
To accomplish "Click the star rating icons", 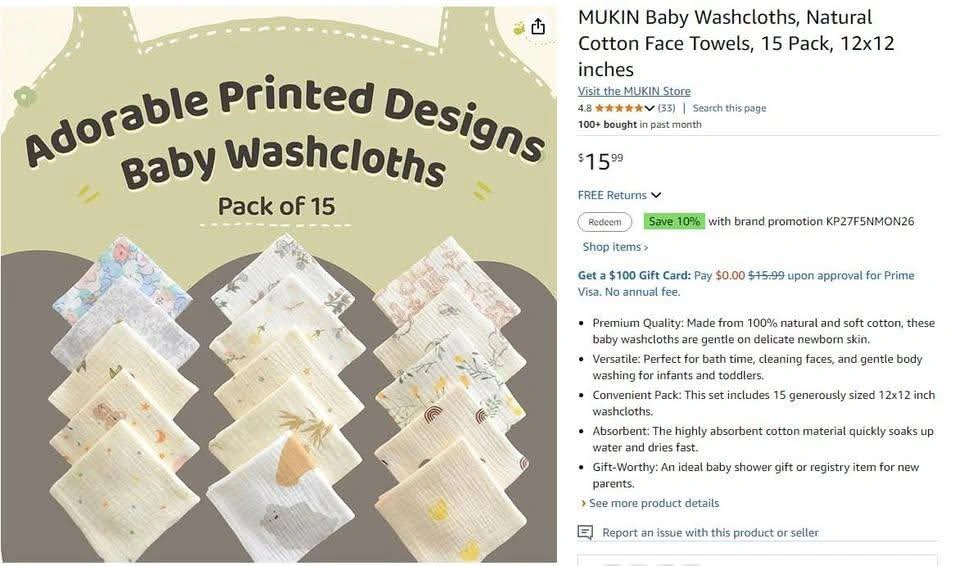I will (x=619, y=108).
